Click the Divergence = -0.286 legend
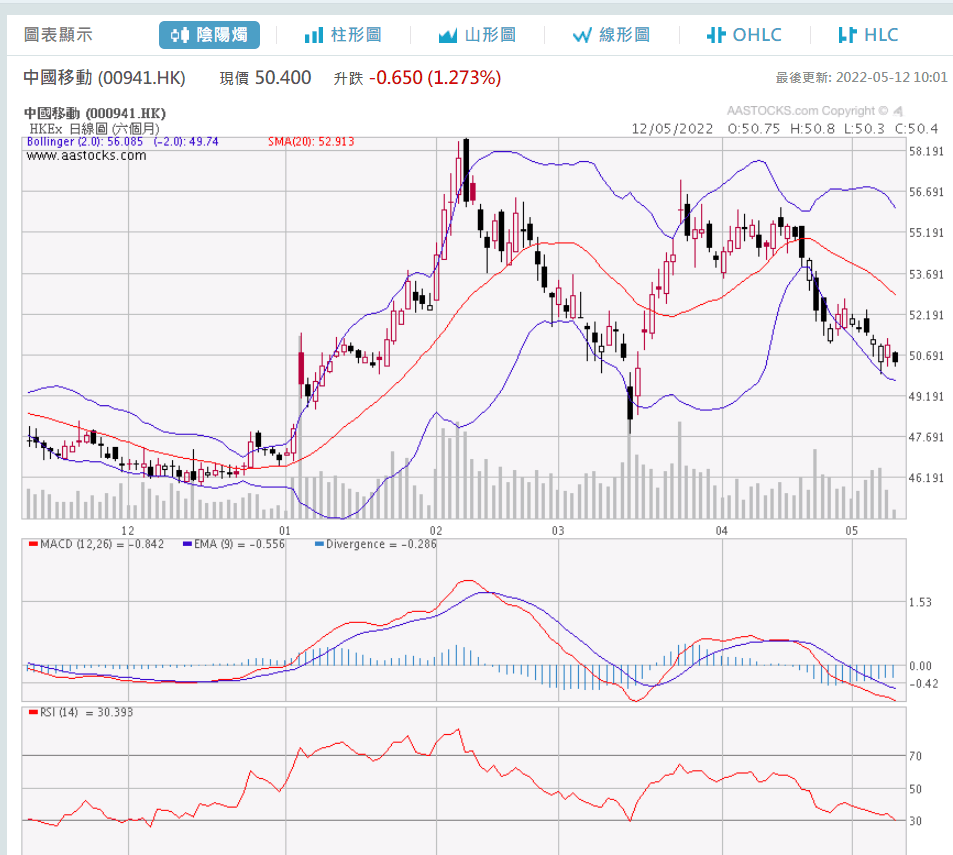 coord(376,544)
